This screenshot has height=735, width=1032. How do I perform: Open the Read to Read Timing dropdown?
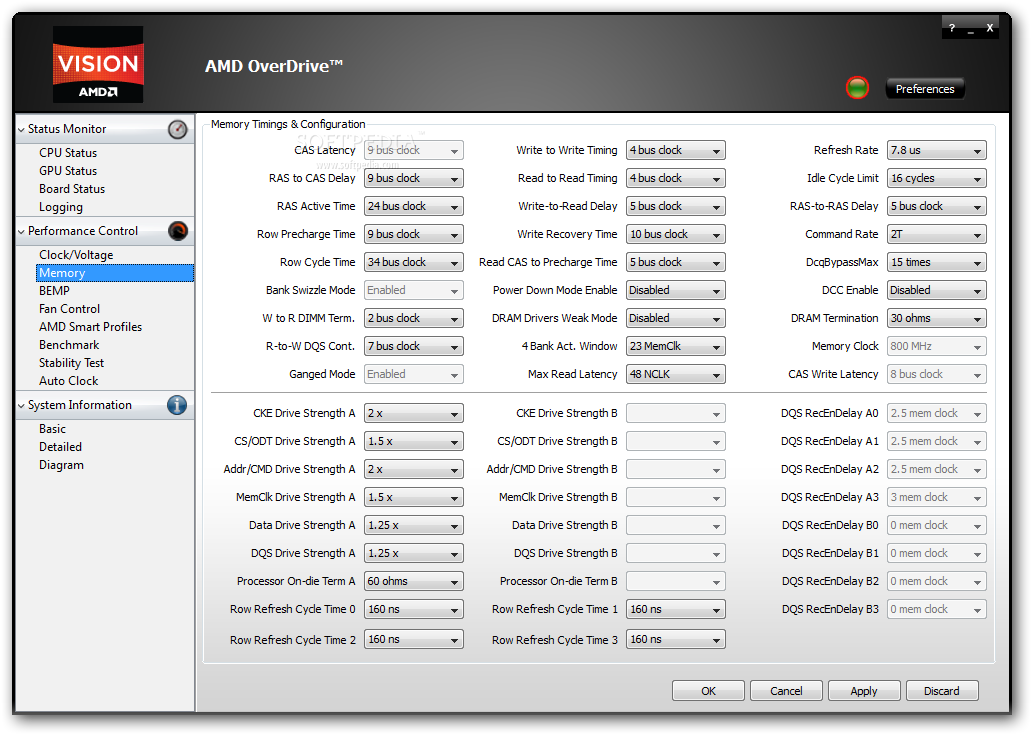[675, 178]
